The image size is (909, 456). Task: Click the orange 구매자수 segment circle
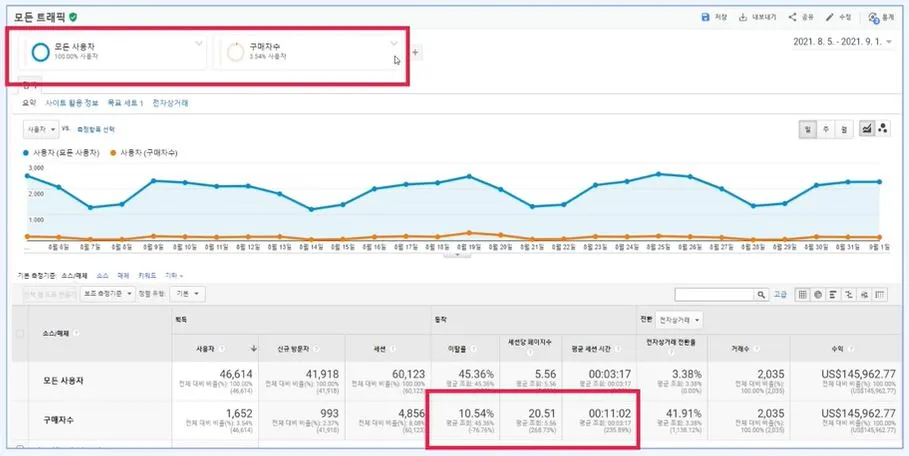[x=235, y=52]
